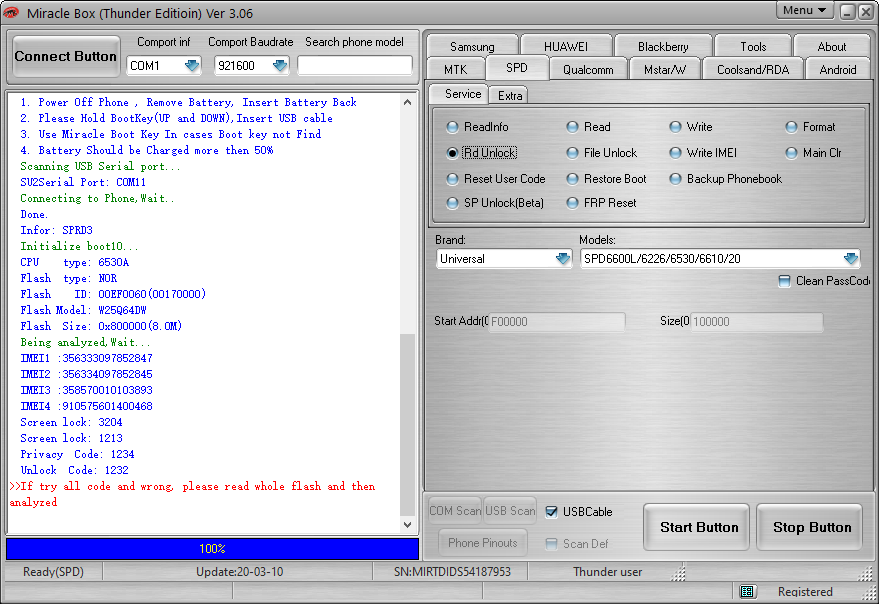Viewport: 879px width, 604px height.
Task: Click the blue 100% progress bar
Action: pyautogui.click(x=212, y=548)
